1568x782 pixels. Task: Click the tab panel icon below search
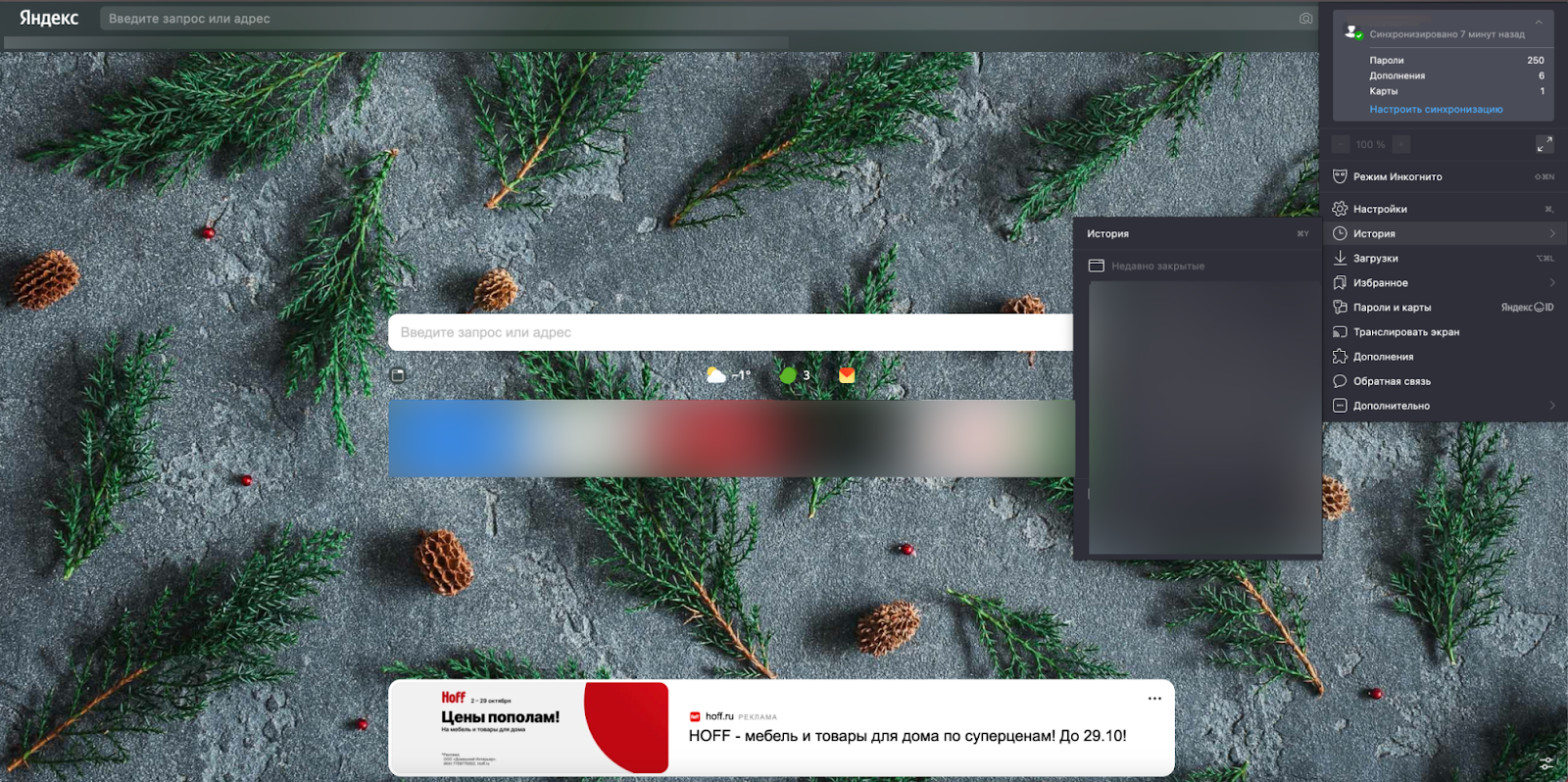[398, 375]
